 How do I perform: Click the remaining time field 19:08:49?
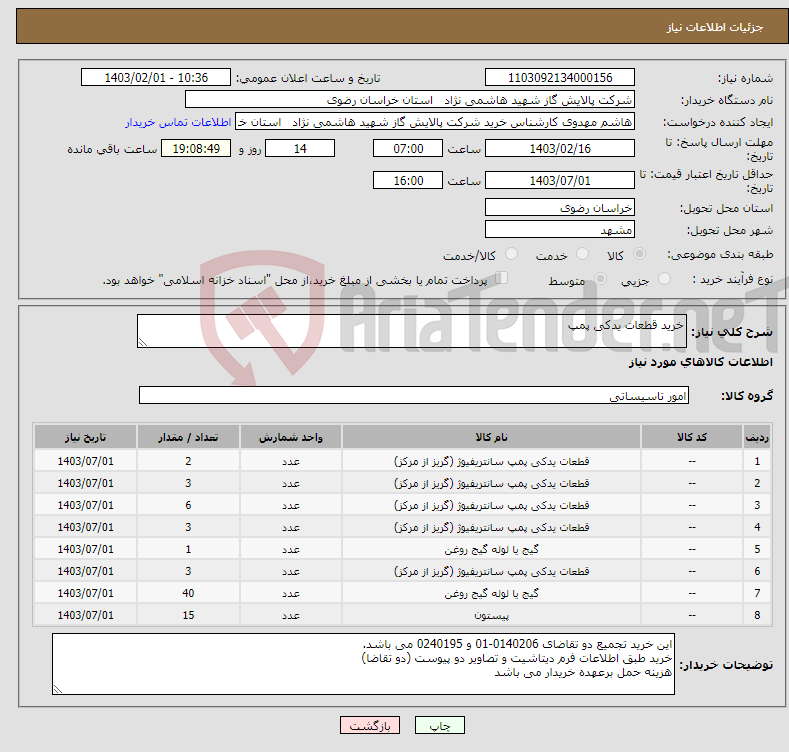click(x=196, y=148)
